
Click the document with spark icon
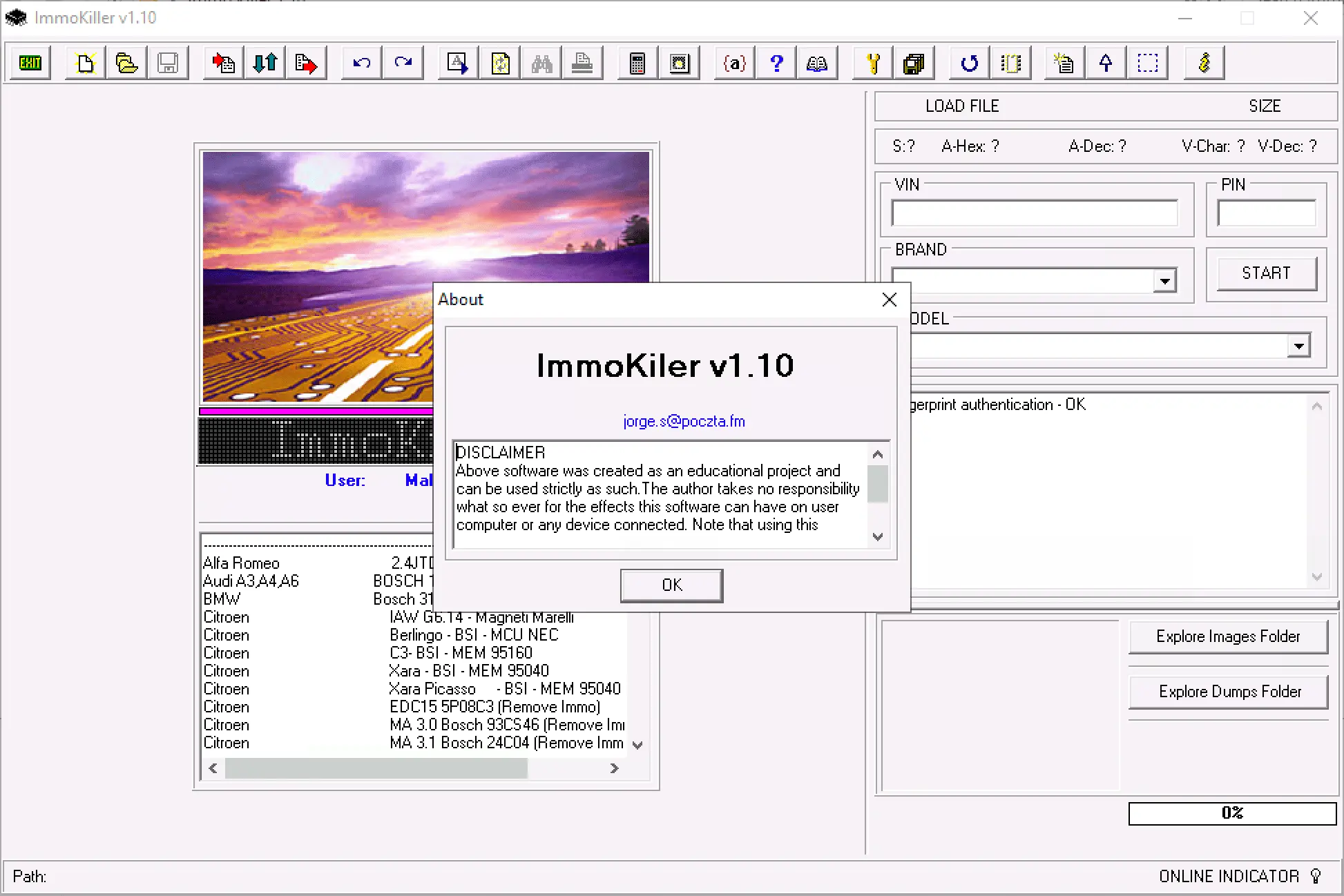click(x=1064, y=64)
